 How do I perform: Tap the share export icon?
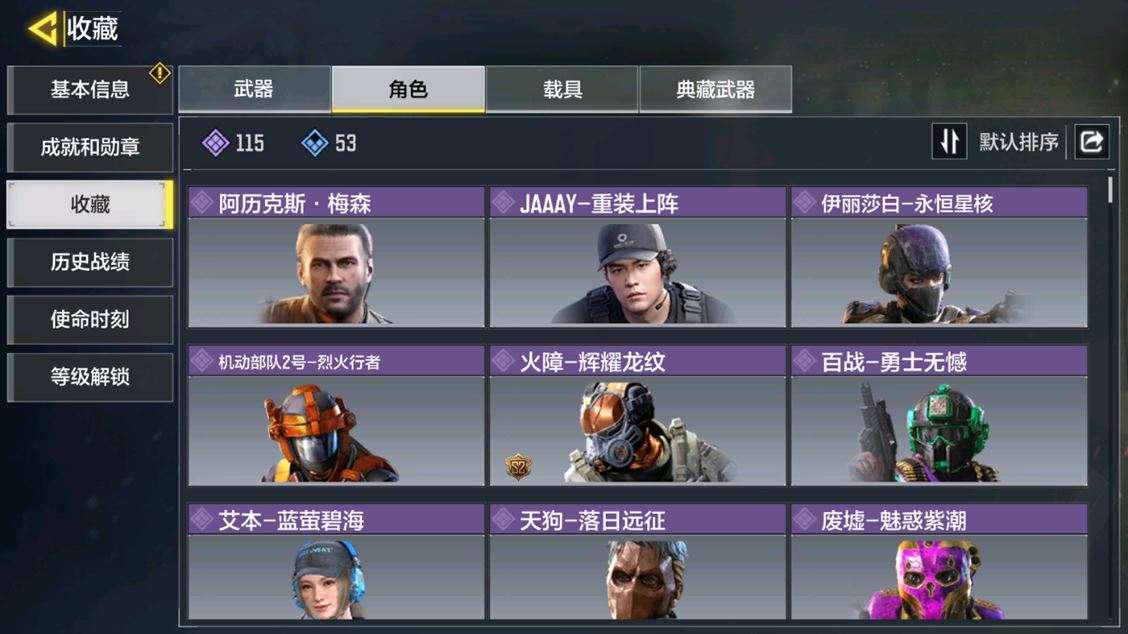pyautogui.click(x=1091, y=142)
